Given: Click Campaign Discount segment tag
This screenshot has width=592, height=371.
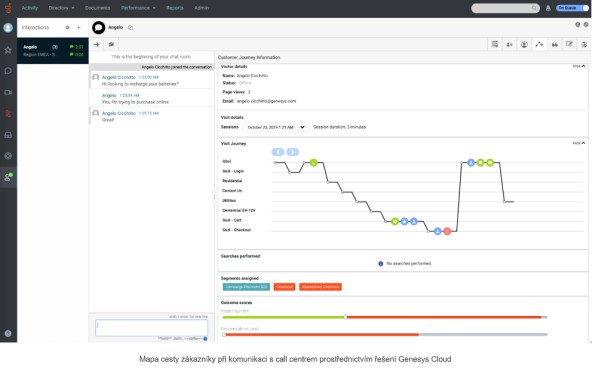Looking at the screenshot, I should click(246, 287).
